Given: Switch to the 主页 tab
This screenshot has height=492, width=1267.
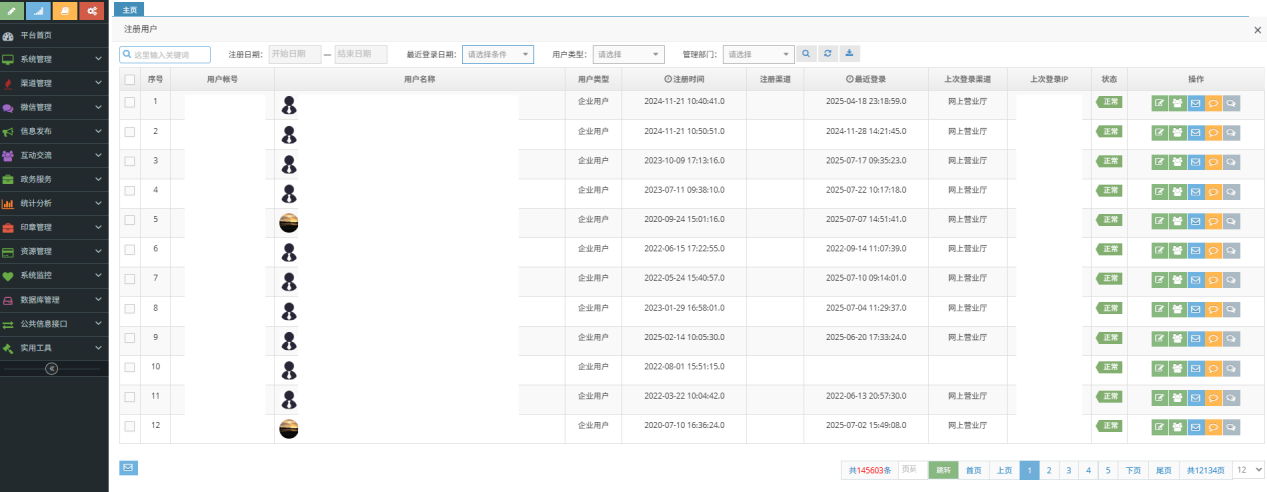Looking at the screenshot, I should click(x=129, y=9).
